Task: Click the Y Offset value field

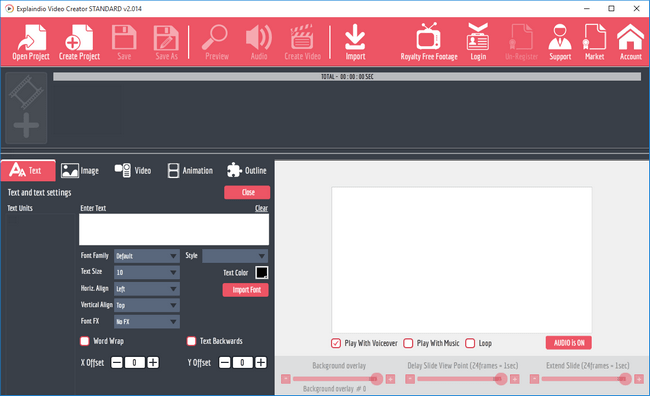Action: click(x=243, y=362)
